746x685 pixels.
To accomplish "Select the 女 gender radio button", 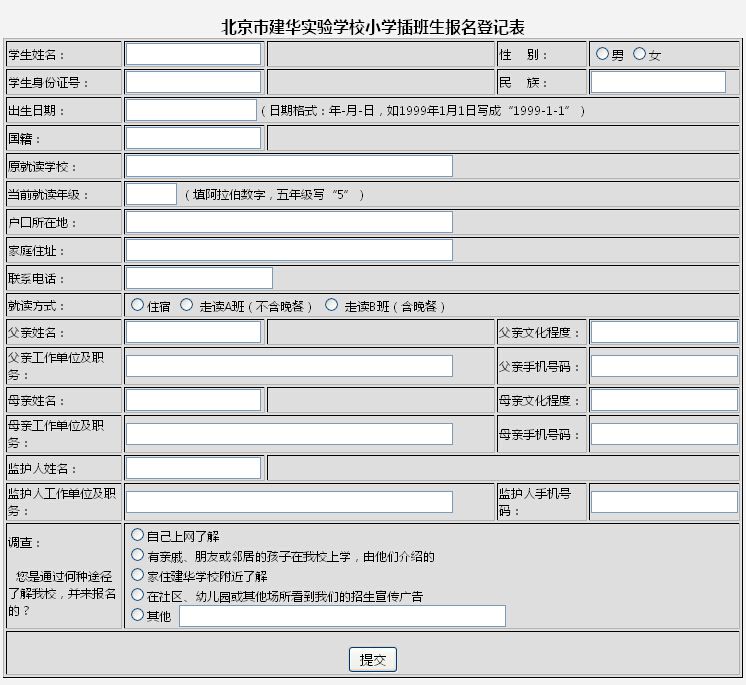I will coord(639,54).
